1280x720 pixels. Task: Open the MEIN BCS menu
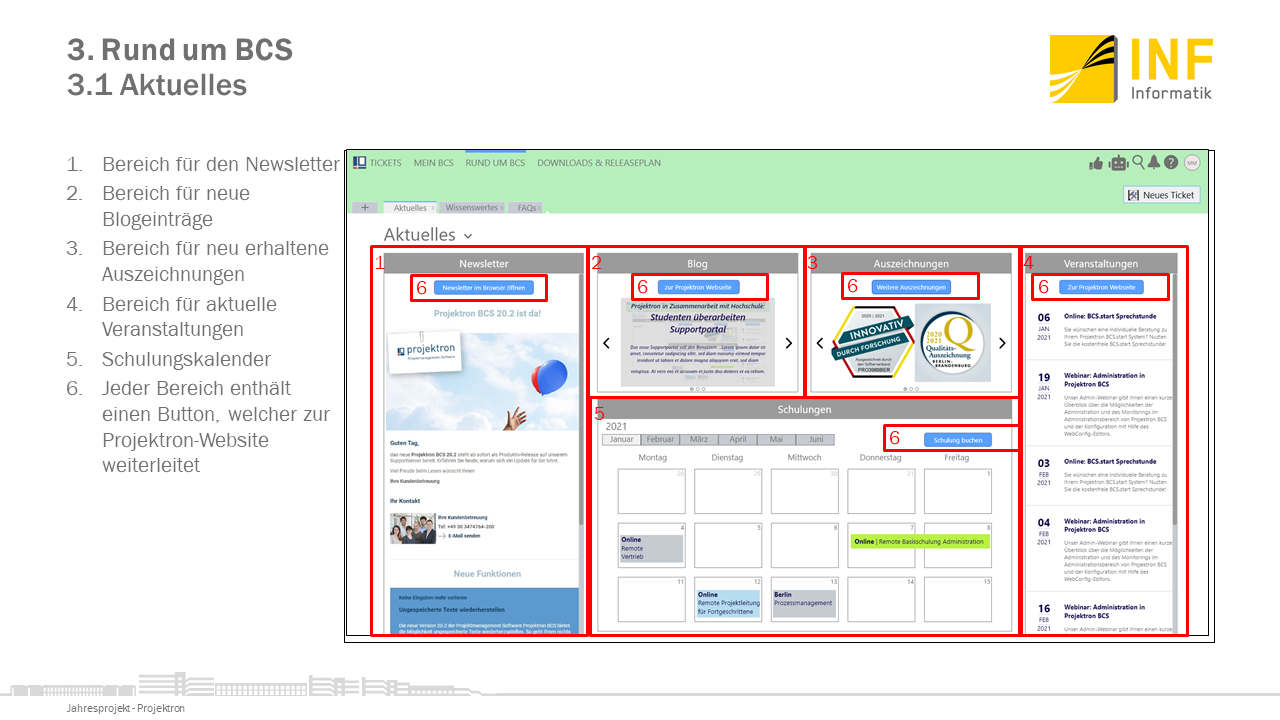(434, 162)
